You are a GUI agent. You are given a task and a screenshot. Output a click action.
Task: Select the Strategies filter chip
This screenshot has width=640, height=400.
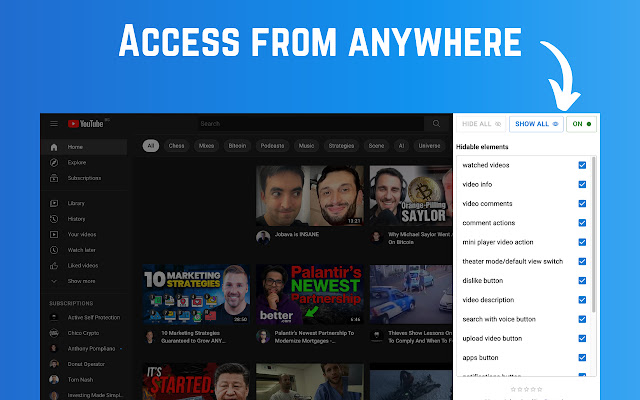341,146
